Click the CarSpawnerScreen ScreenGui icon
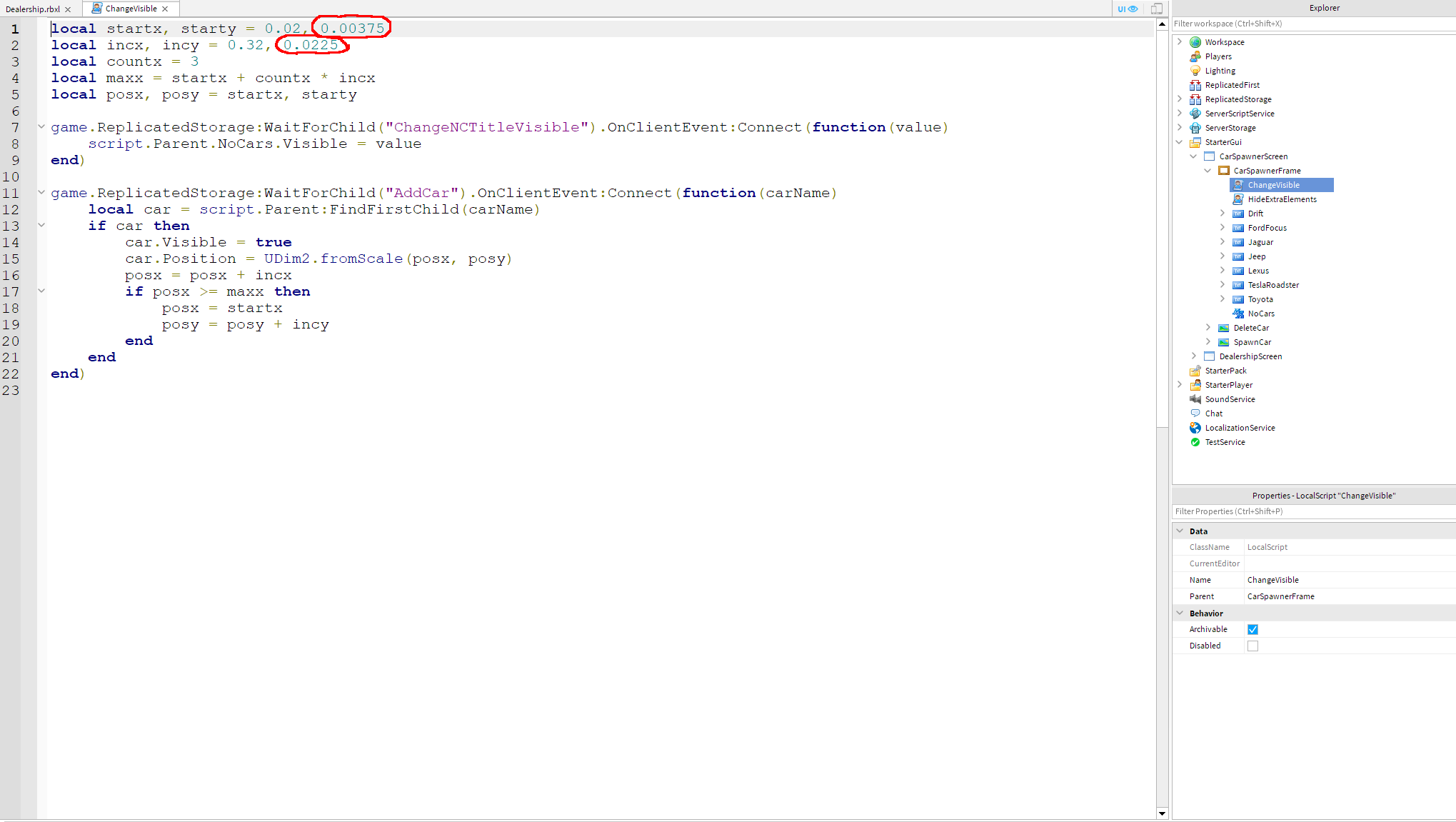 tap(1210, 156)
